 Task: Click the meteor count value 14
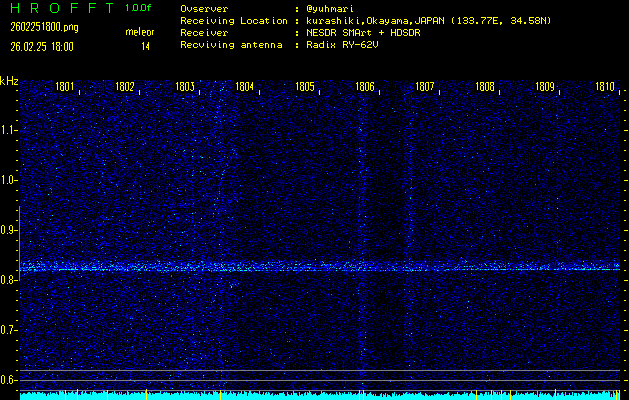pyautogui.click(x=145, y=45)
